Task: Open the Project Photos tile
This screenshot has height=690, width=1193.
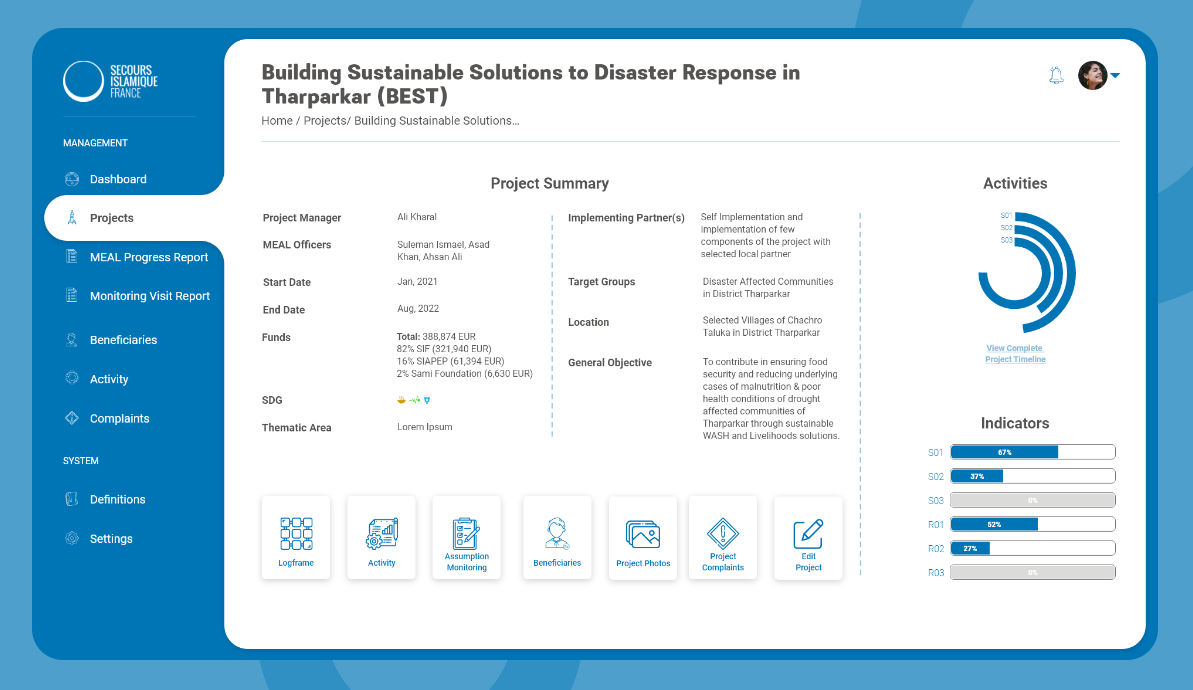Action: [643, 534]
